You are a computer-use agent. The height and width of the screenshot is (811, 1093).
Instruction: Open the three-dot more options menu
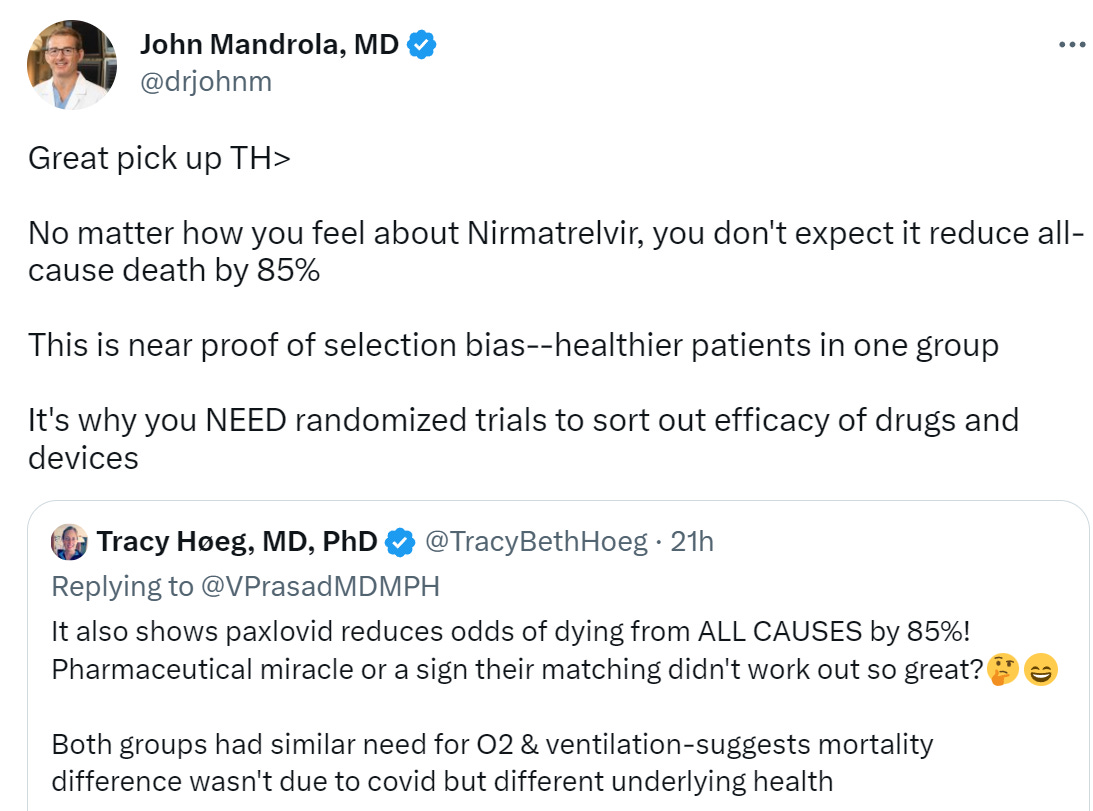pyautogui.click(x=1071, y=45)
